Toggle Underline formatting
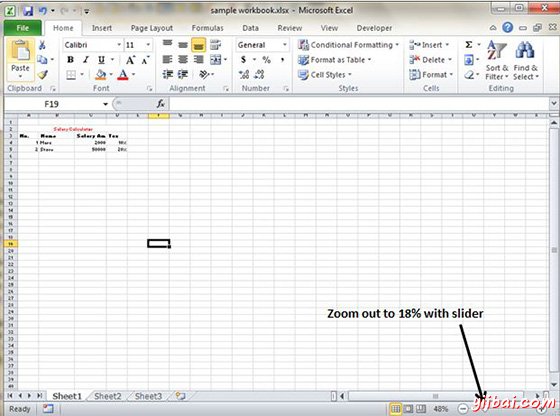 pyautogui.click(x=101, y=60)
